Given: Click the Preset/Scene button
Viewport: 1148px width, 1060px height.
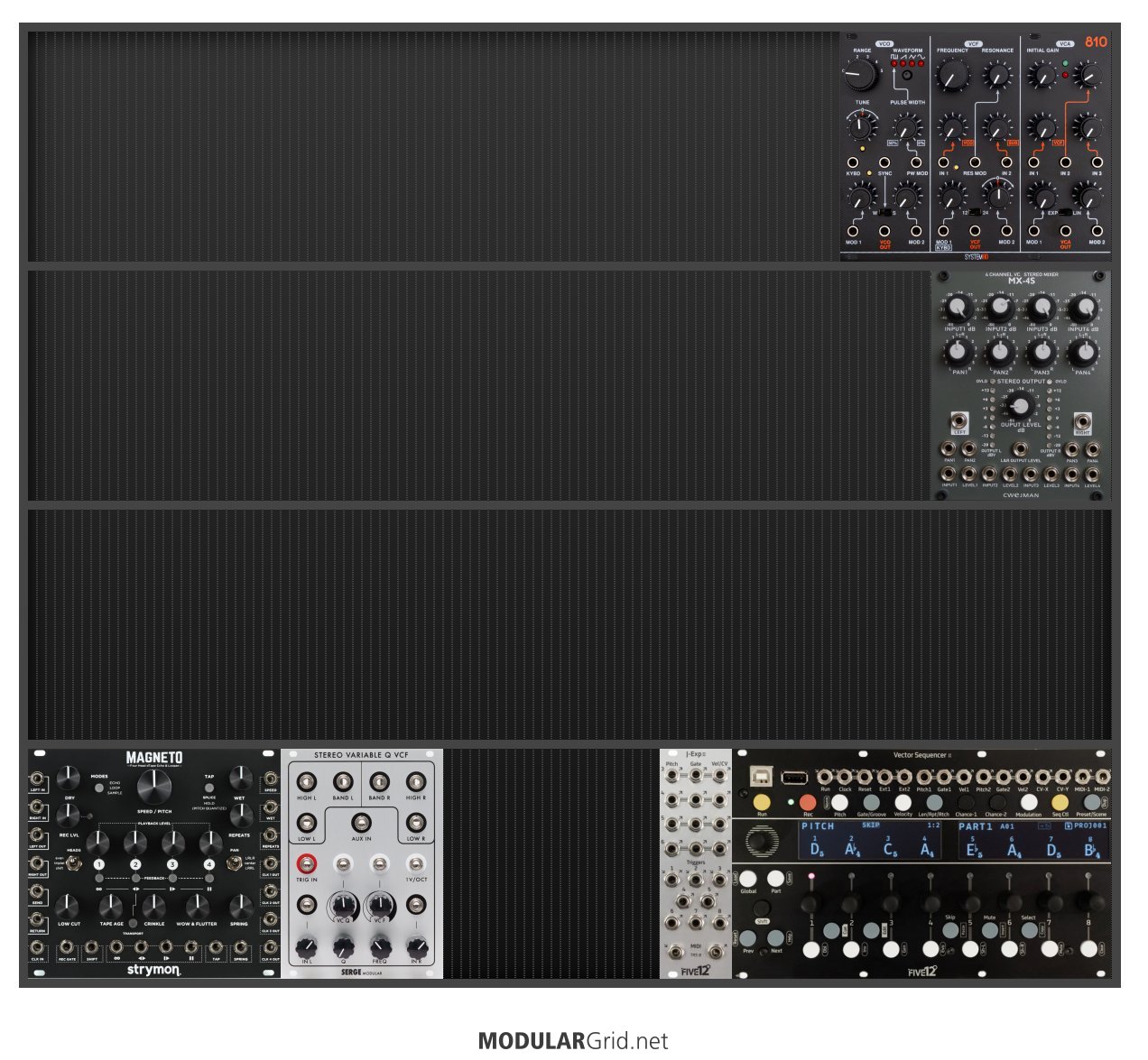Looking at the screenshot, I should point(1092,802).
